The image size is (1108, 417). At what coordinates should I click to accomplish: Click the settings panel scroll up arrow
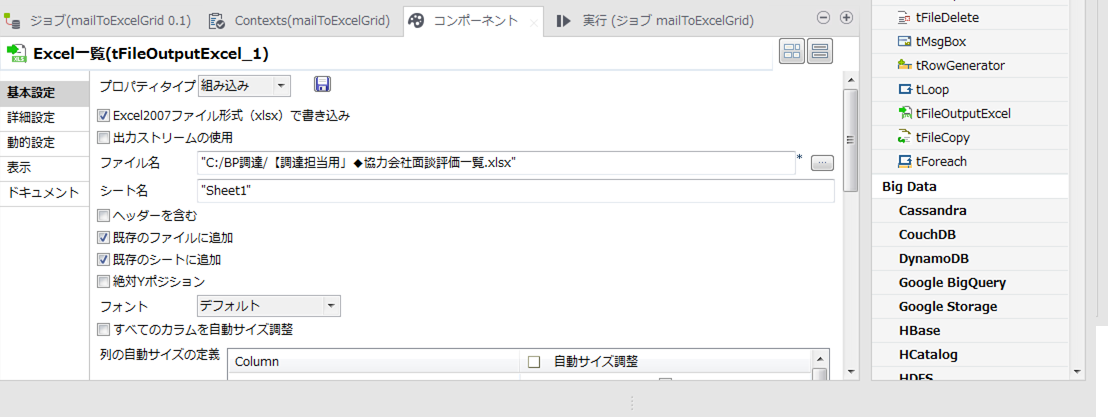(851, 80)
